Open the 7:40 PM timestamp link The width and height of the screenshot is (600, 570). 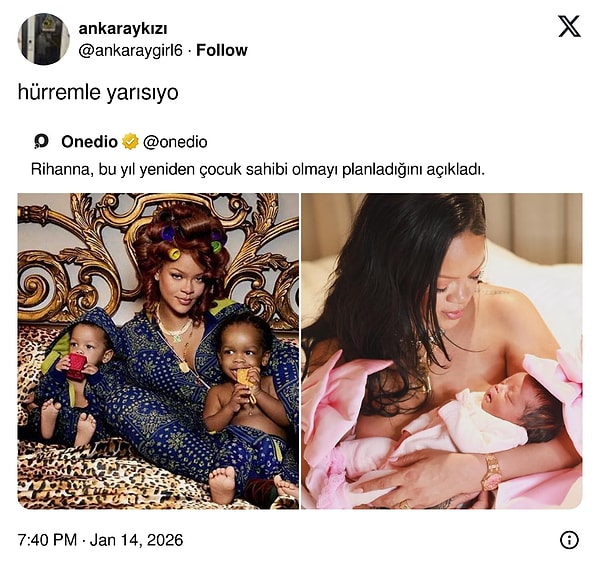[47, 540]
